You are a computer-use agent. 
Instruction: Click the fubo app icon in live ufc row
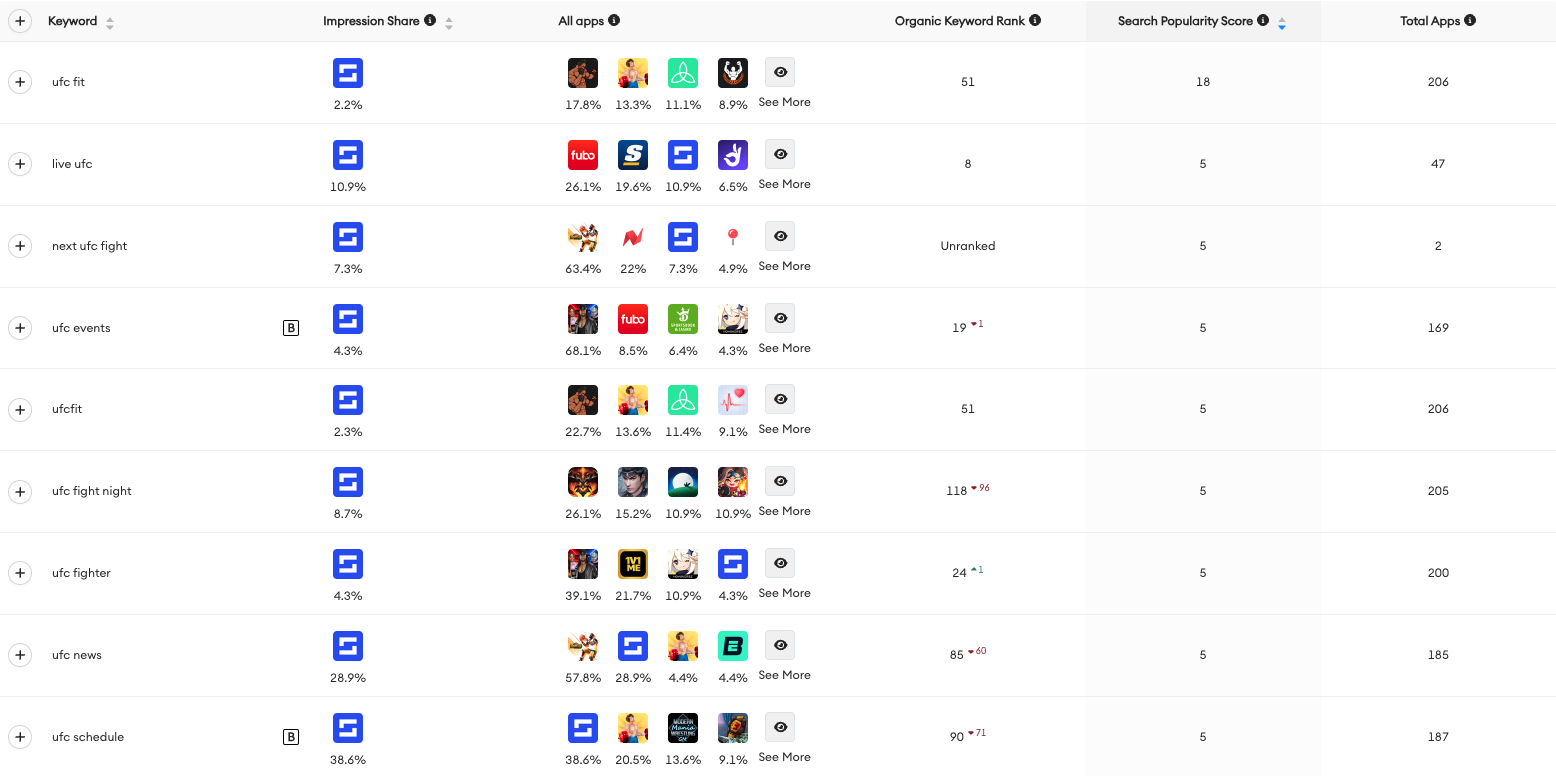click(583, 155)
